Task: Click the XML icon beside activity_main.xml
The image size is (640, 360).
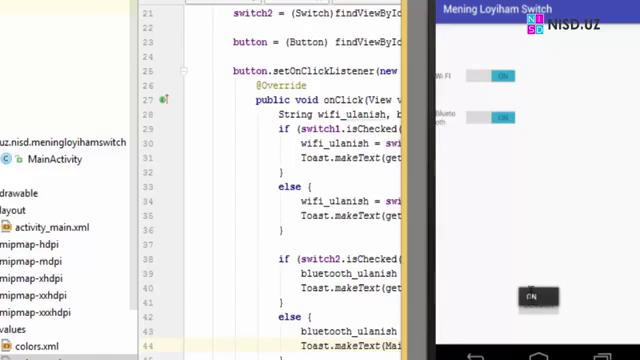Action: (x=6, y=227)
